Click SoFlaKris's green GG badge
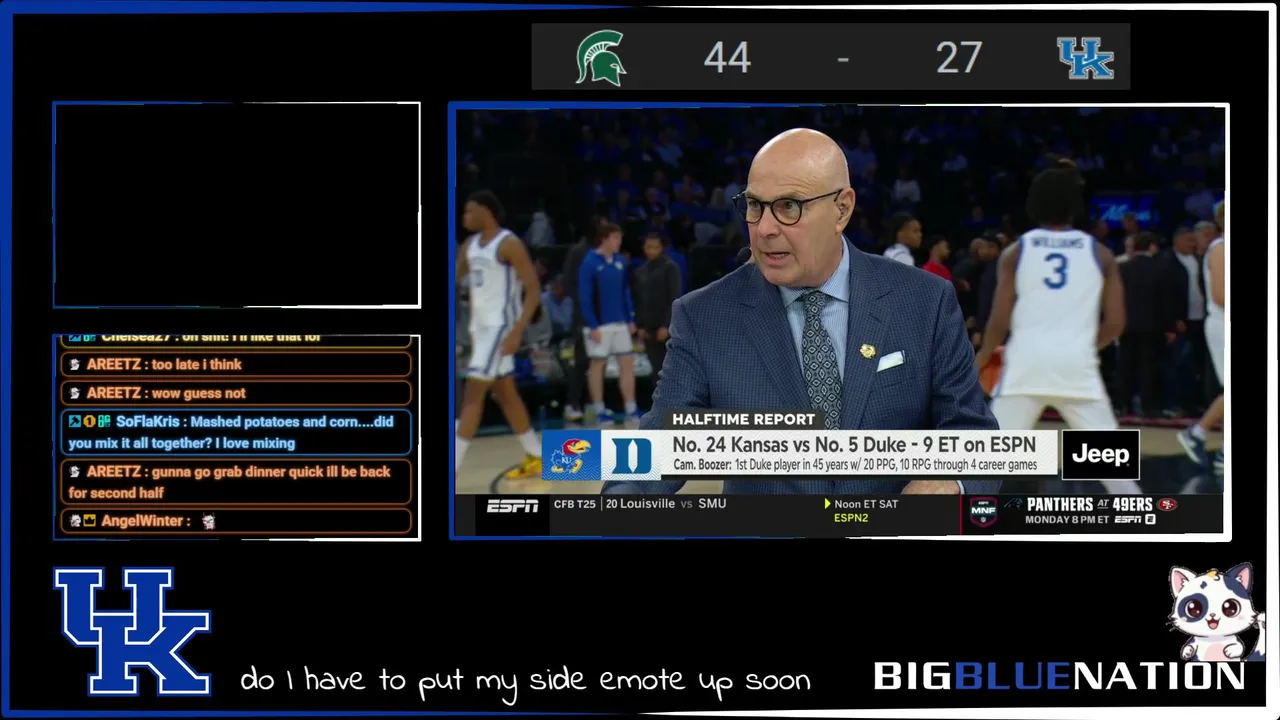The width and height of the screenshot is (1280, 720). 104,422
